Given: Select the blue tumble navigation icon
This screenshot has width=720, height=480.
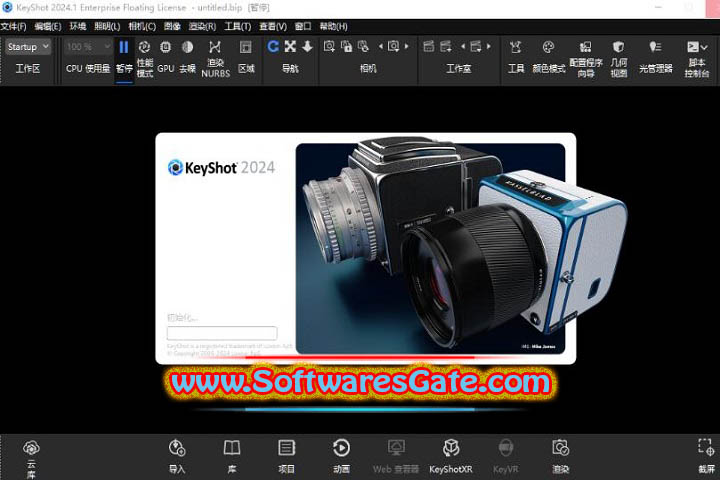Looking at the screenshot, I should pos(273,46).
